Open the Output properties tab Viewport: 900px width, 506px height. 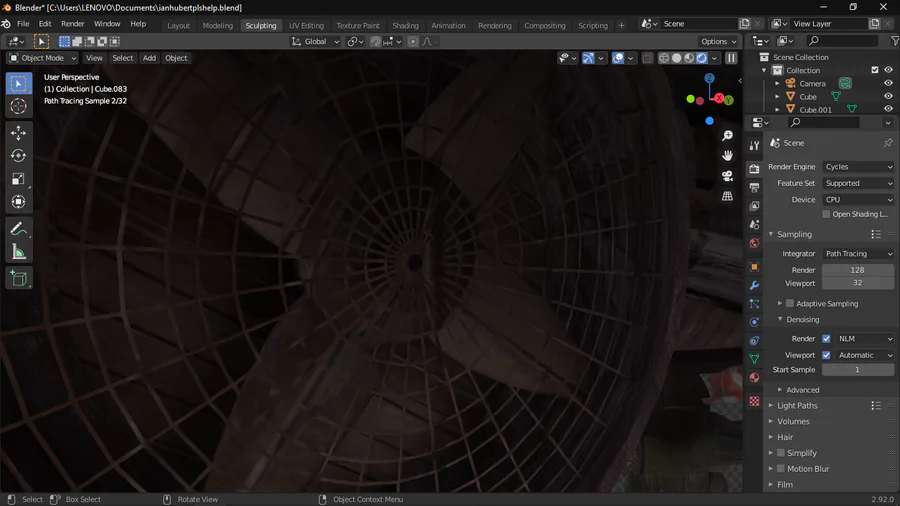(754, 188)
